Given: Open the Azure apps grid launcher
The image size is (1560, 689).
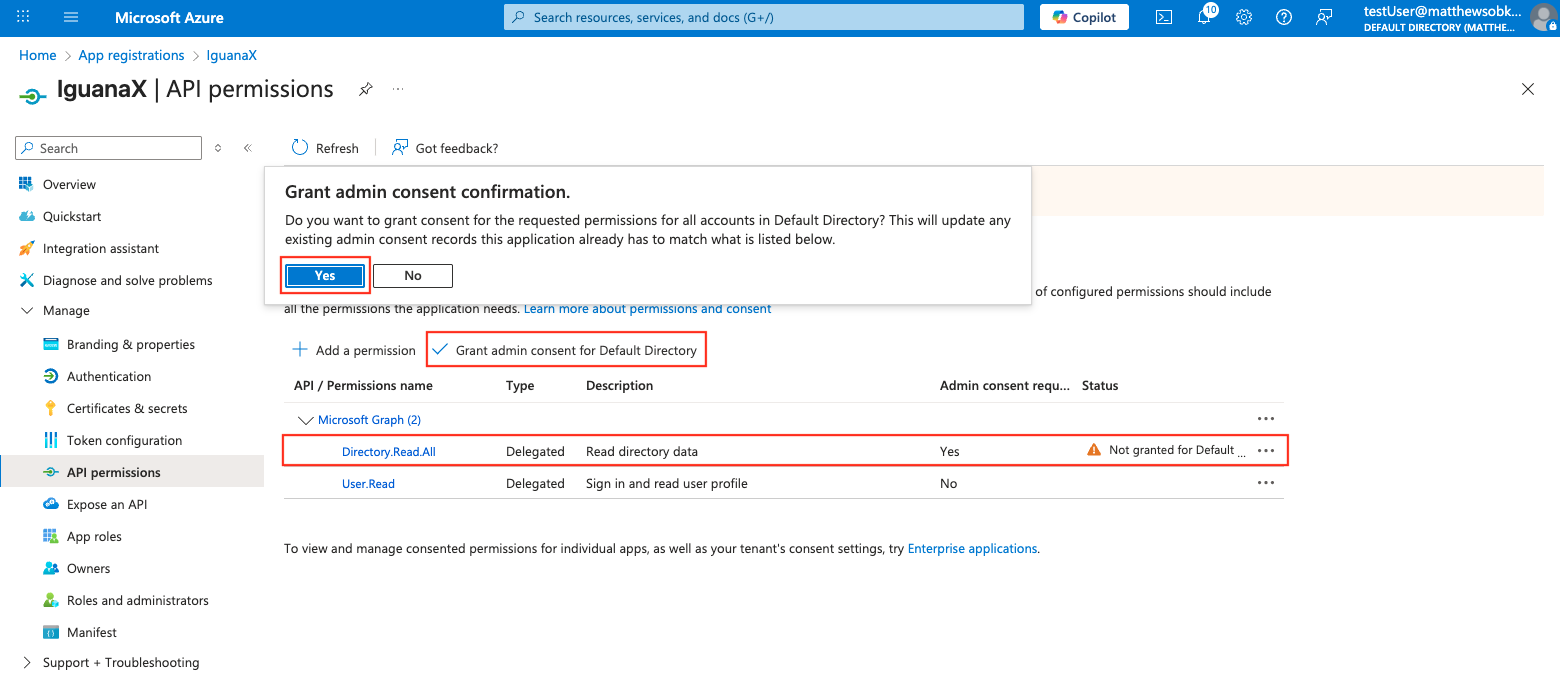Looking at the screenshot, I should [x=23, y=17].
